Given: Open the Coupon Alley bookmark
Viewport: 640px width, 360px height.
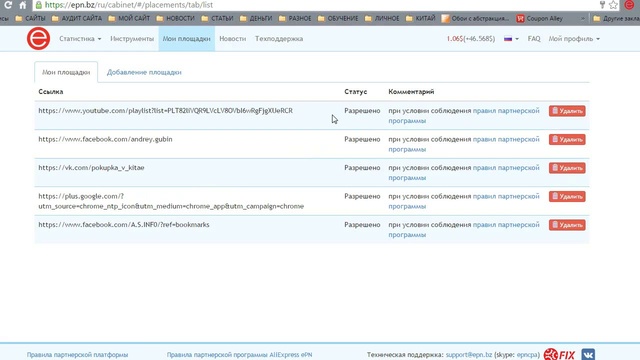Looking at the screenshot, I should point(540,18).
